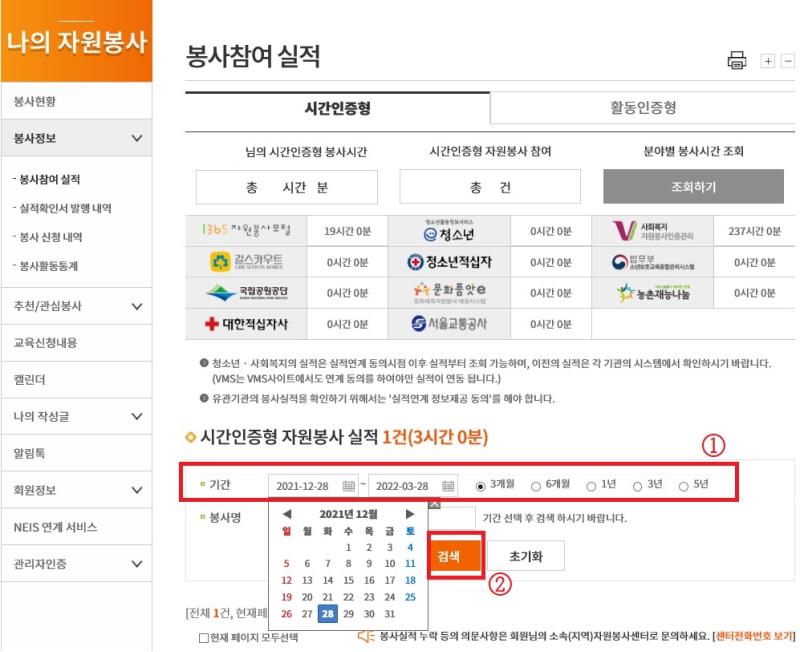Click the 센터전화번호 보기 link
The image size is (800, 652).
pos(754,636)
